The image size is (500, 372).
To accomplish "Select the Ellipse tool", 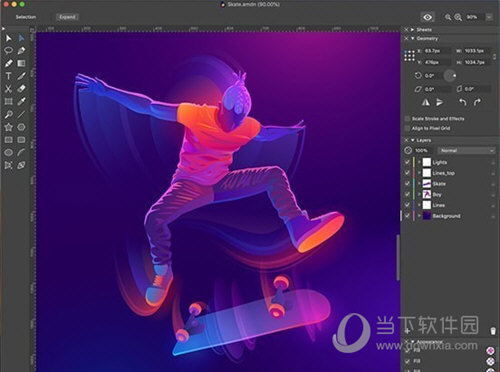I will pyautogui.click(x=8, y=152).
